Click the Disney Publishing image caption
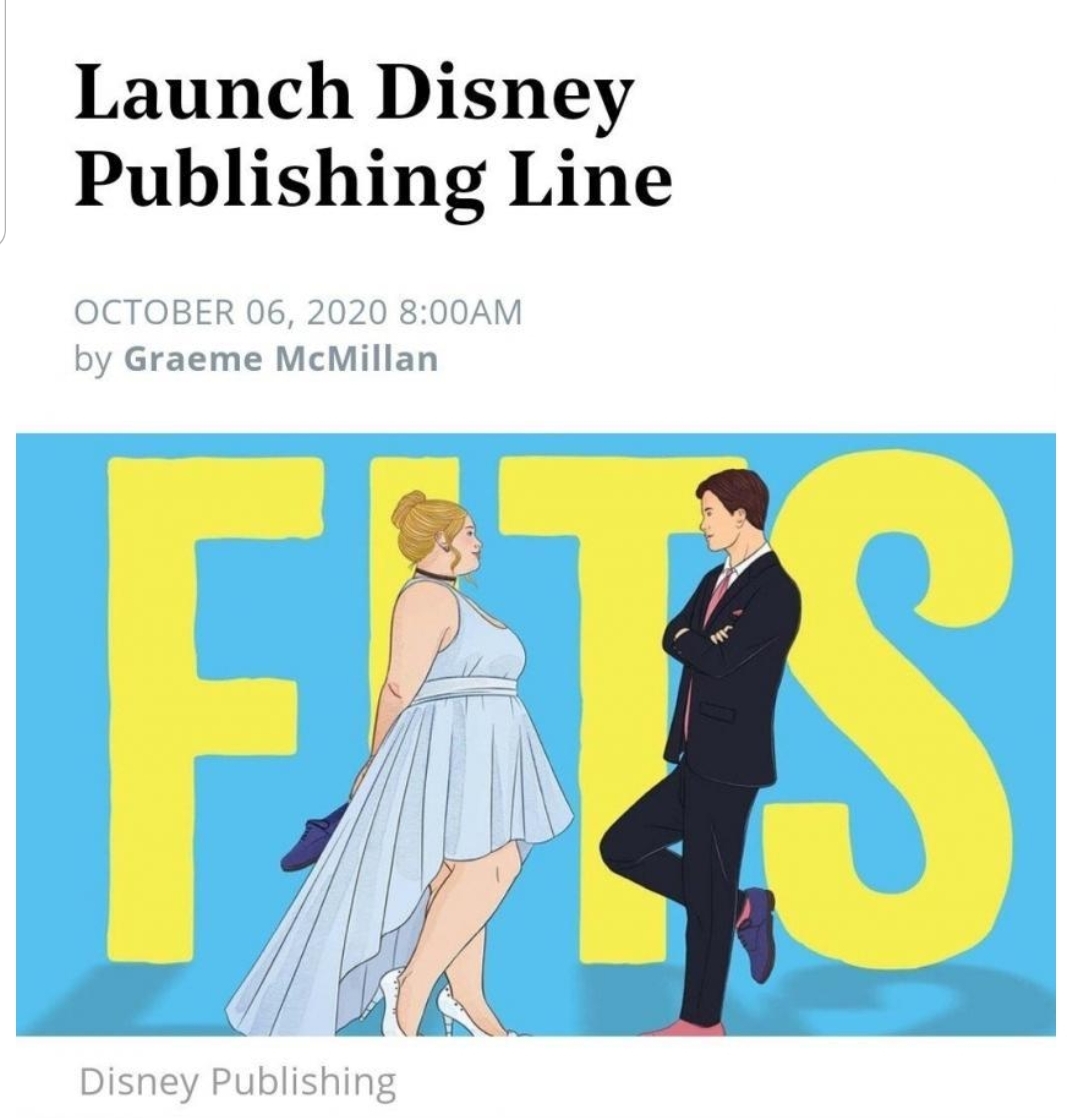The image size is (1072, 1118). tap(238, 1082)
